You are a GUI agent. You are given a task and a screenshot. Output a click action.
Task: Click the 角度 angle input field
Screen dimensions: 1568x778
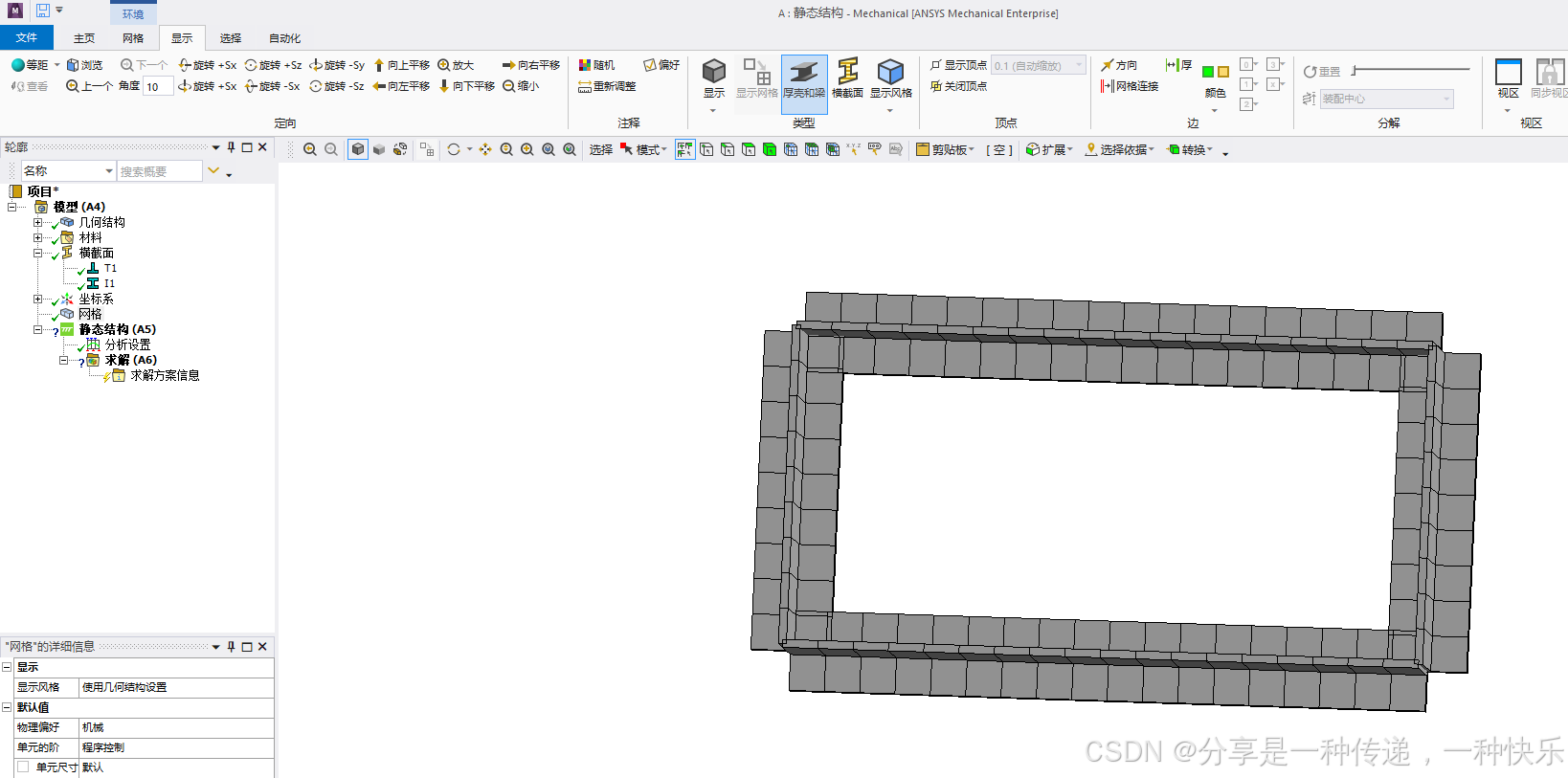click(158, 86)
